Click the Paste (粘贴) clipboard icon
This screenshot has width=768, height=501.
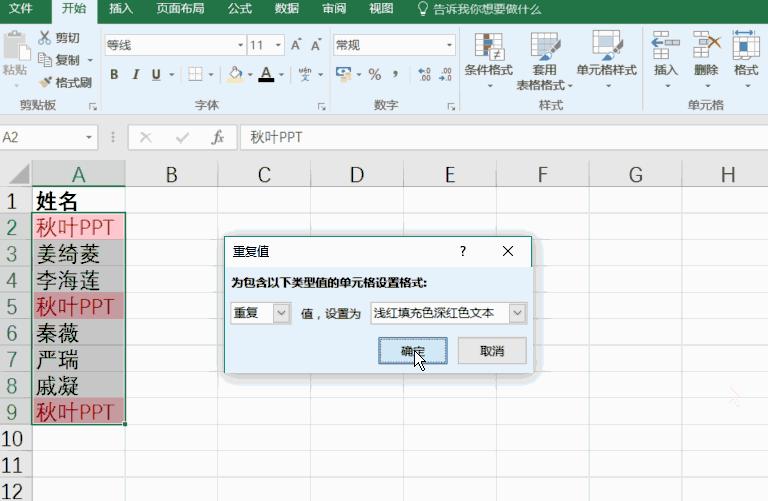coord(16,47)
